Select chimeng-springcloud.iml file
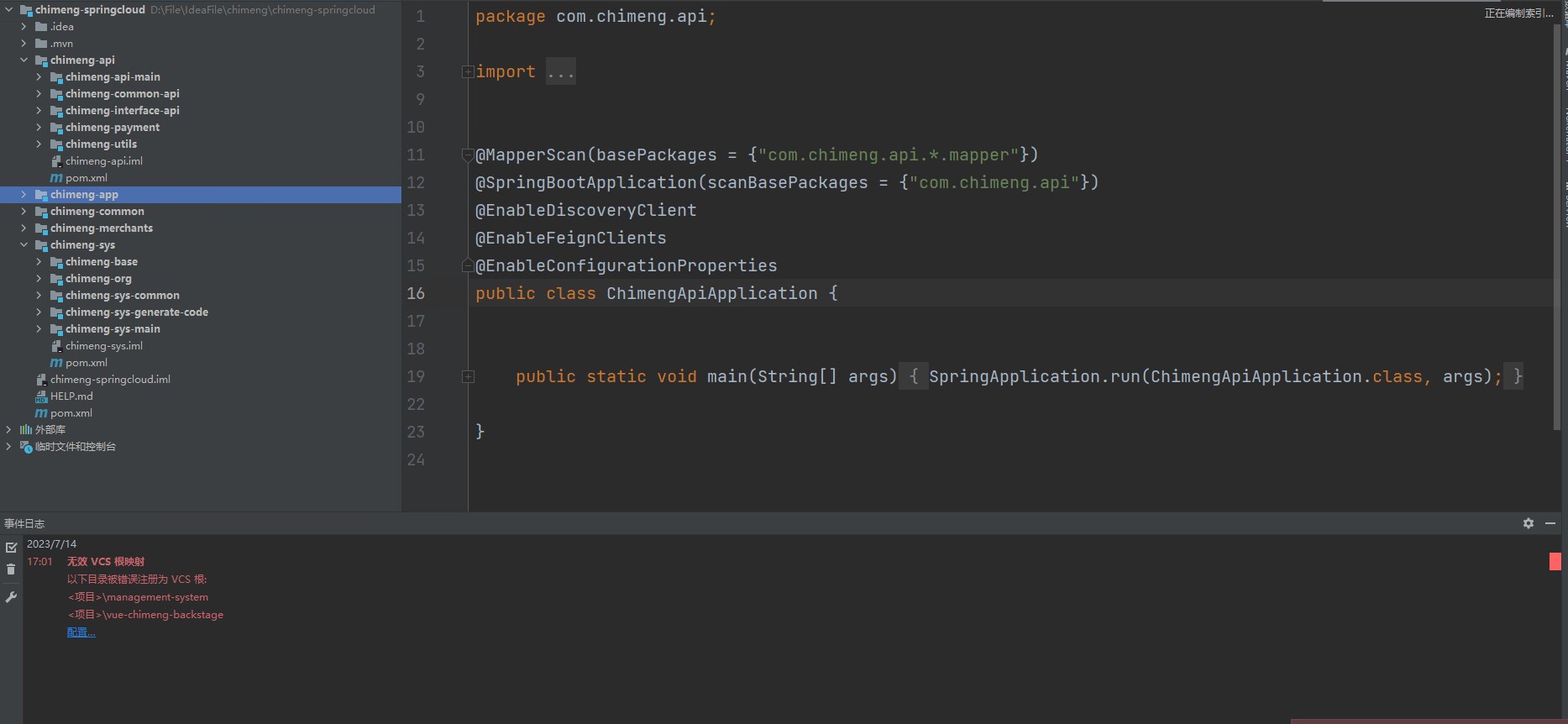This screenshot has height=724, width=1568. (110, 380)
